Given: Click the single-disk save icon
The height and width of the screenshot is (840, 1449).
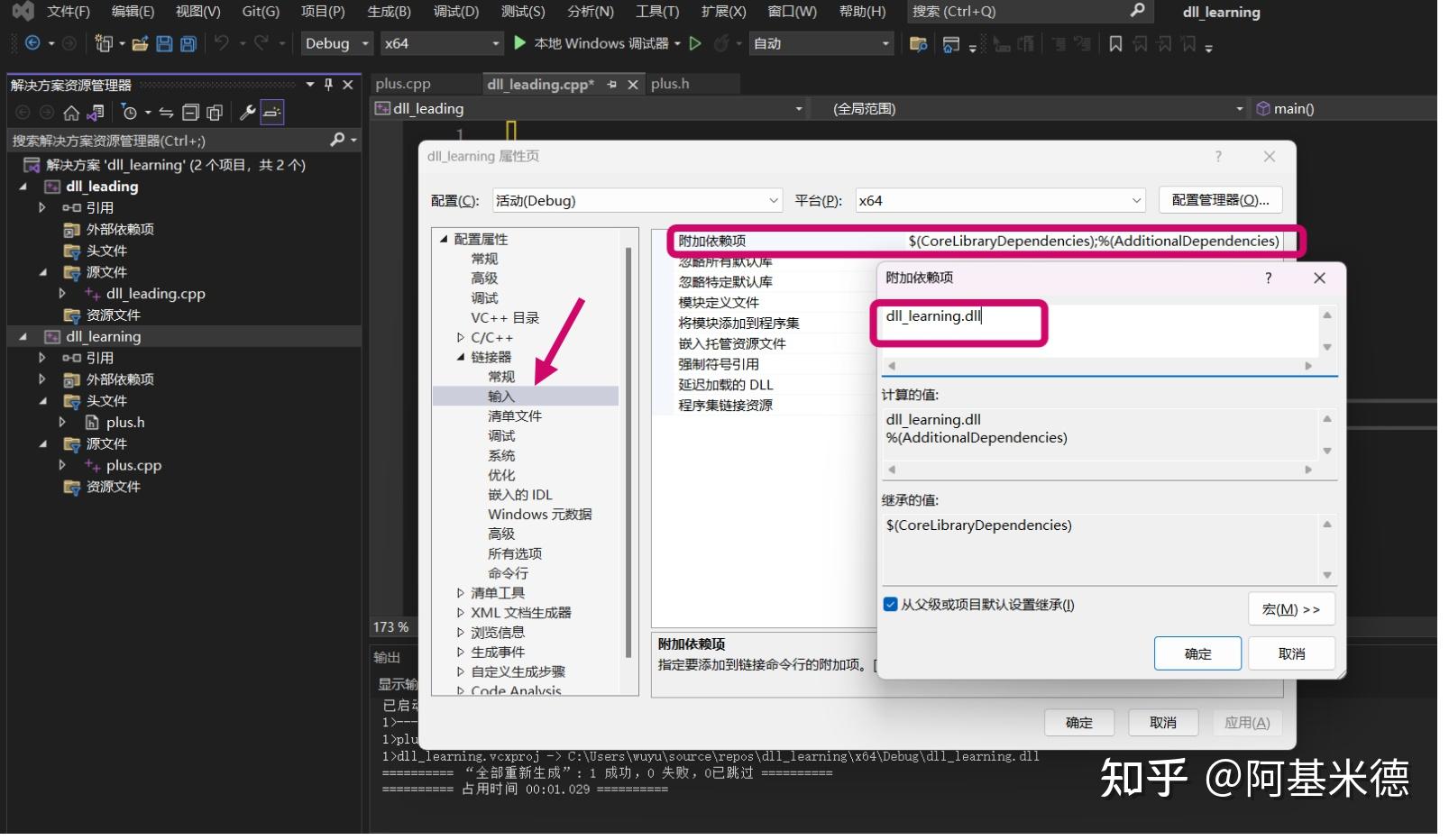Looking at the screenshot, I should (x=164, y=43).
